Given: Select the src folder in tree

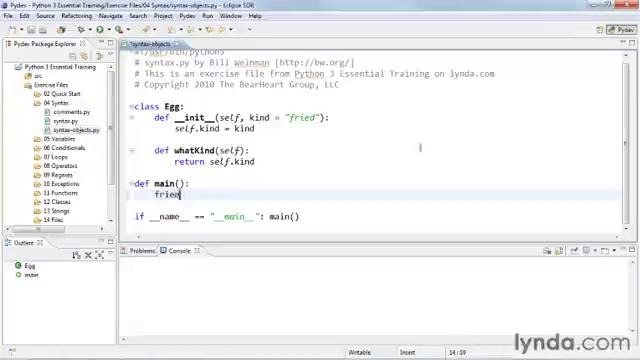Looking at the screenshot, I should tap(38, 76).
